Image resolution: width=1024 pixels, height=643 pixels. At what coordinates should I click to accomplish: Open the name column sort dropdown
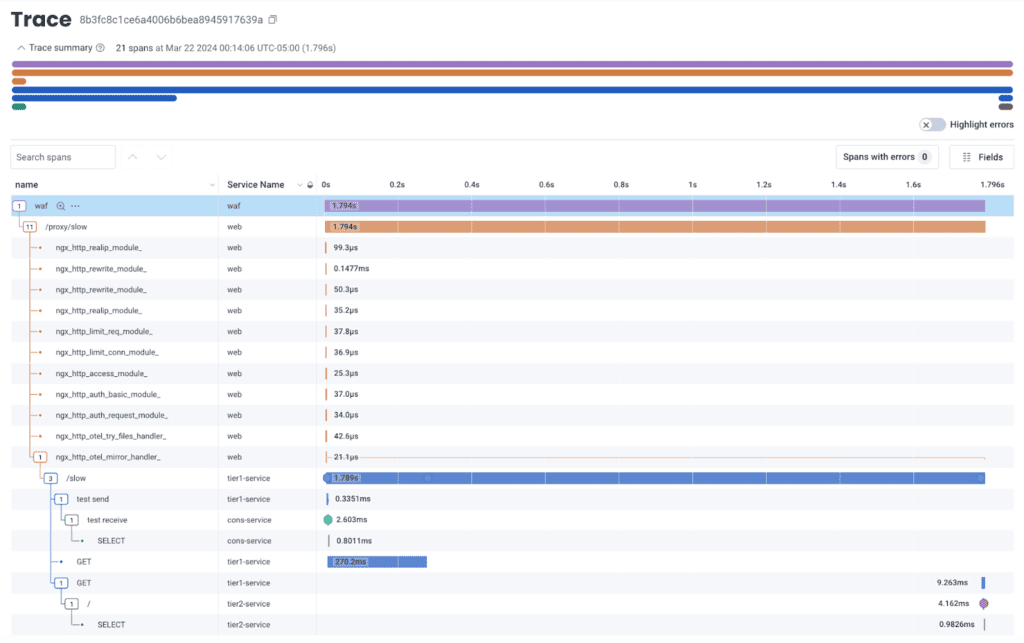(x=212, y=185)
